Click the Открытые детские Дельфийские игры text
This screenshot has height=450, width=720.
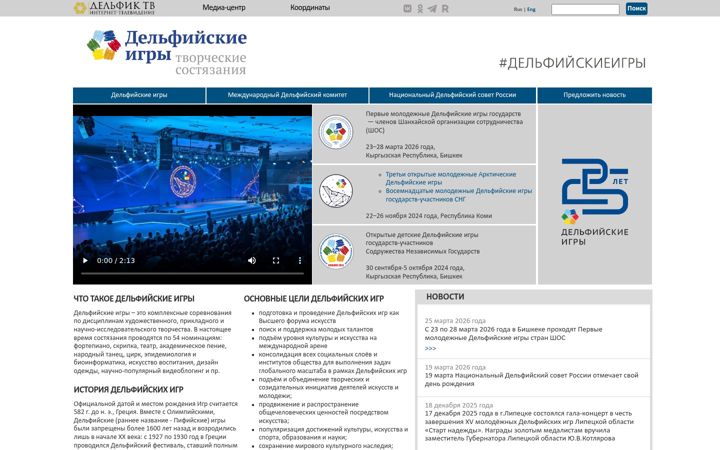[x=422, y=243]
